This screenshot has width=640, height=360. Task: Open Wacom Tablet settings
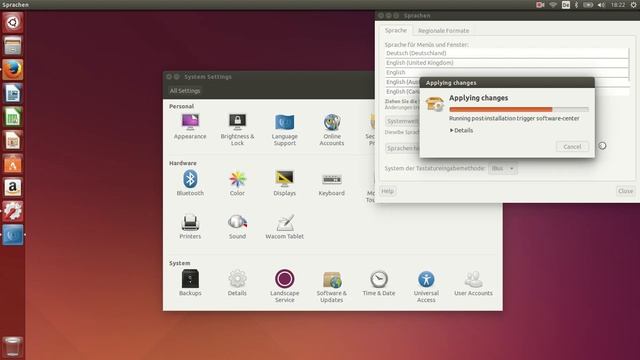pyautogui.click(x=284, y=227)
